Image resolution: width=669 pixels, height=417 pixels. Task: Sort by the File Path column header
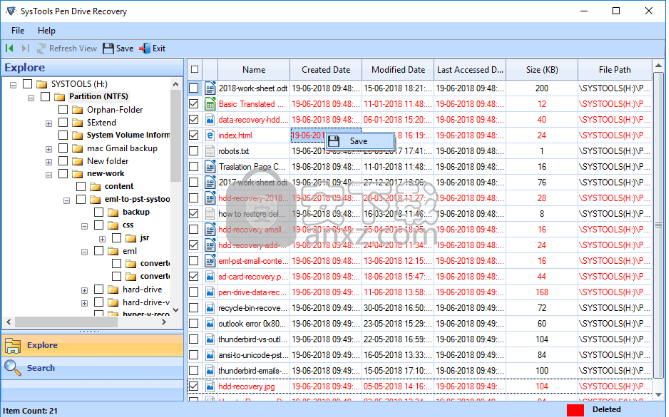point(615,70)
